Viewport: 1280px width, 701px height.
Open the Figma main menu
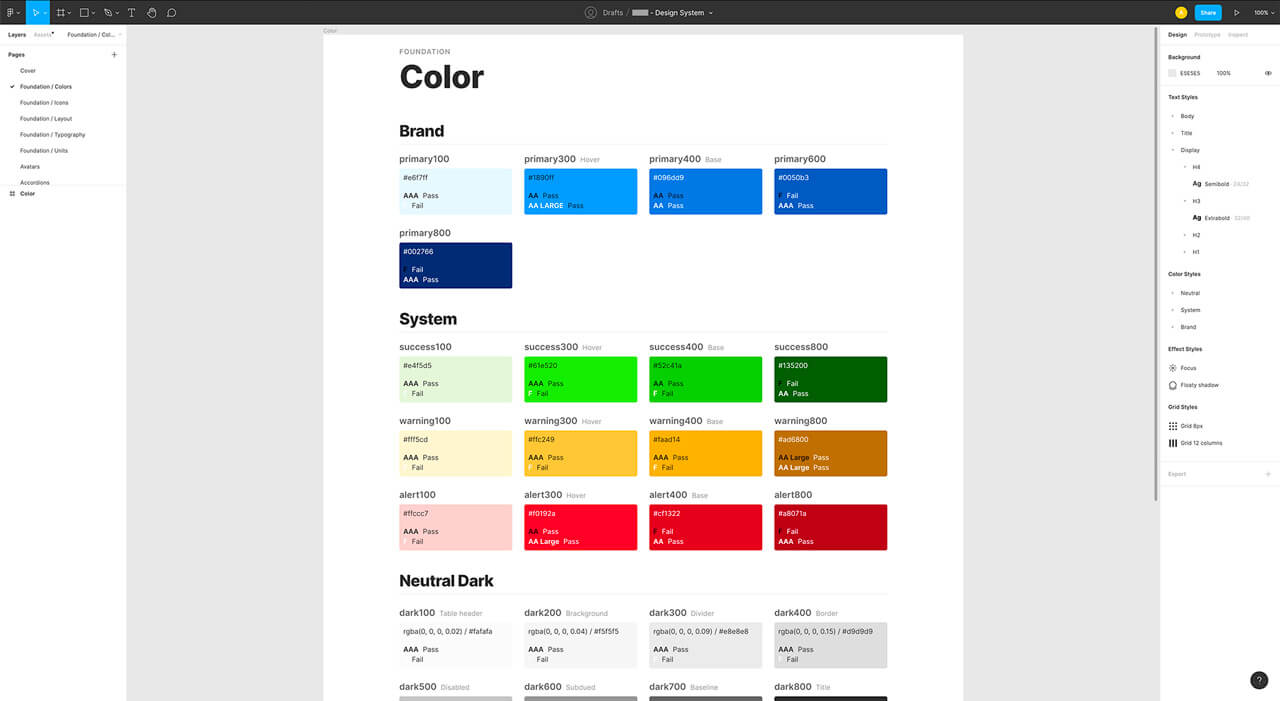click(x=12, y=12)
